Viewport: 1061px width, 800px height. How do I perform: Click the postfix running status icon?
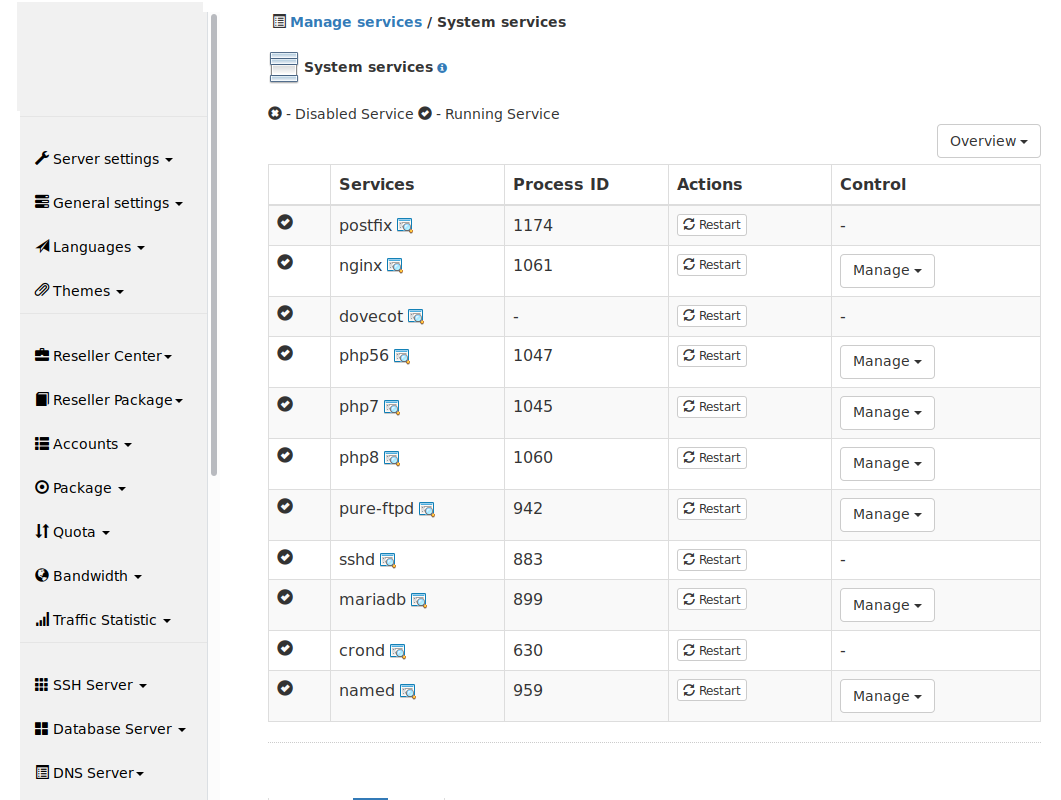pos(285,222)
